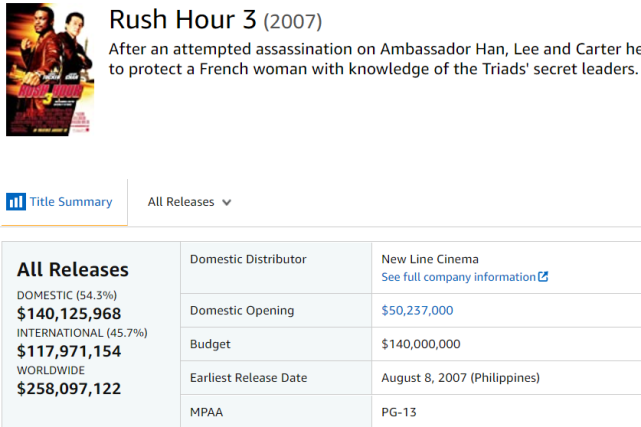
Task: Open the All Releases menu label
Action: pos(181,202)
